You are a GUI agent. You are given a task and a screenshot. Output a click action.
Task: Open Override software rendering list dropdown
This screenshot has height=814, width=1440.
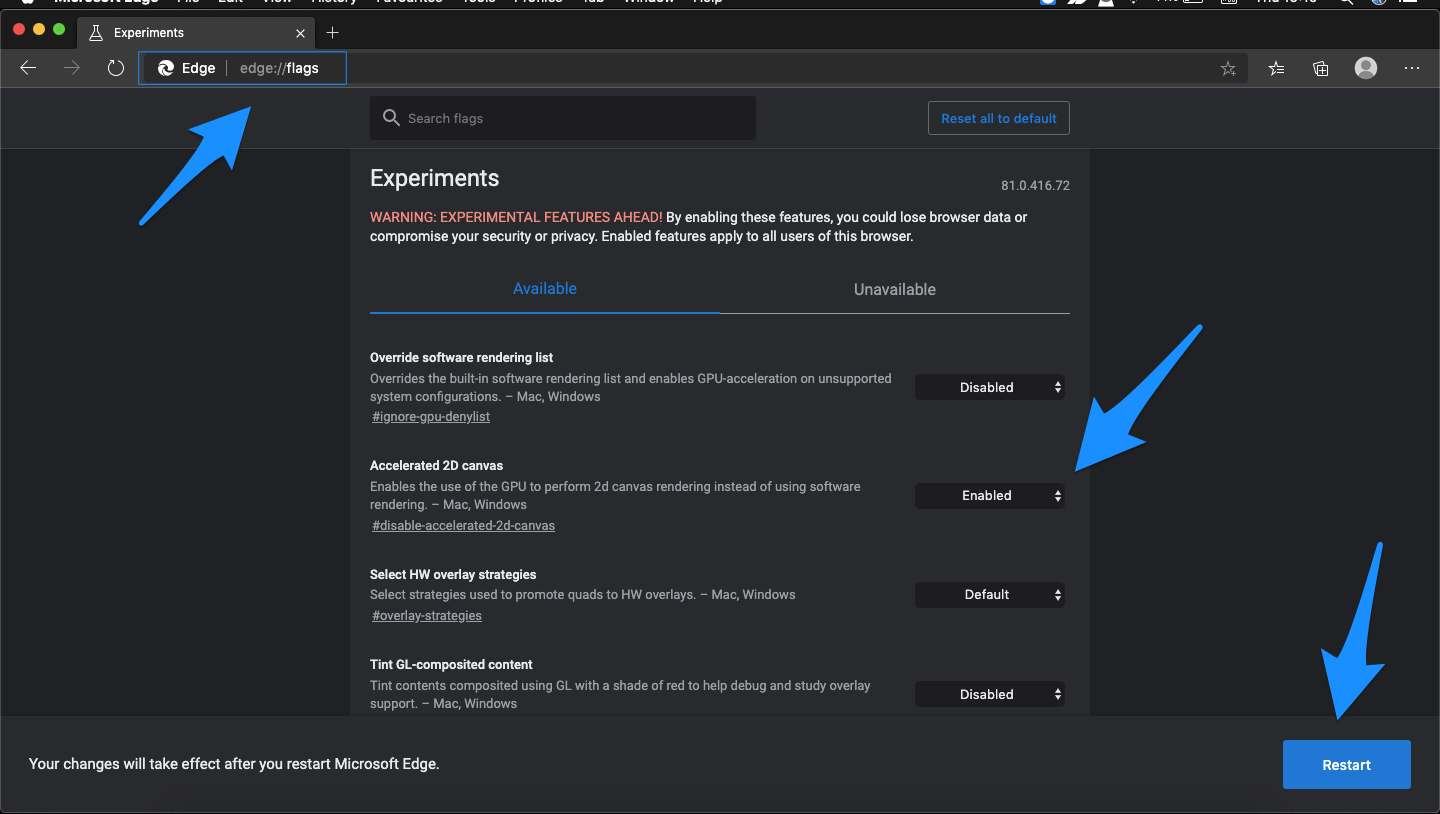(989, 387)
